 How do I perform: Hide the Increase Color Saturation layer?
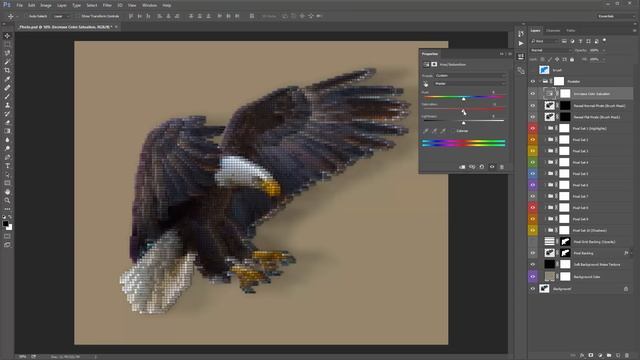(x=533, y=94)
